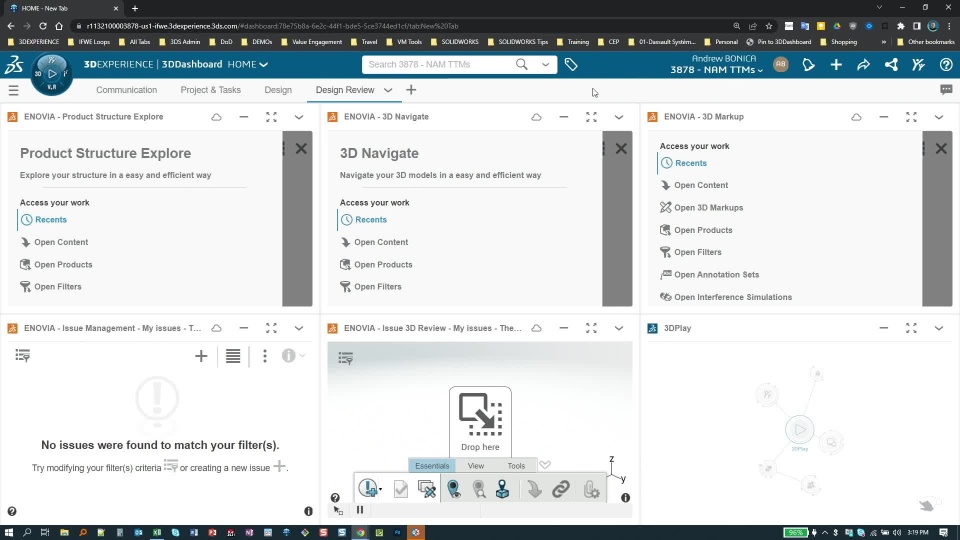
Task: Open the Collaboration network icon
Action: [x=891, y=64]
